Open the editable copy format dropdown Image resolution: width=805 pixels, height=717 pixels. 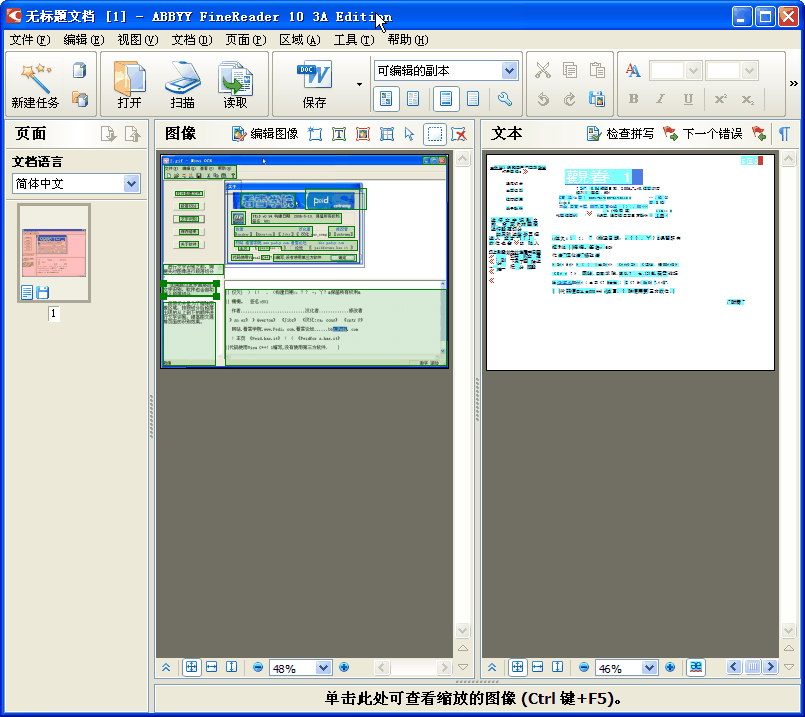(509, 70)
